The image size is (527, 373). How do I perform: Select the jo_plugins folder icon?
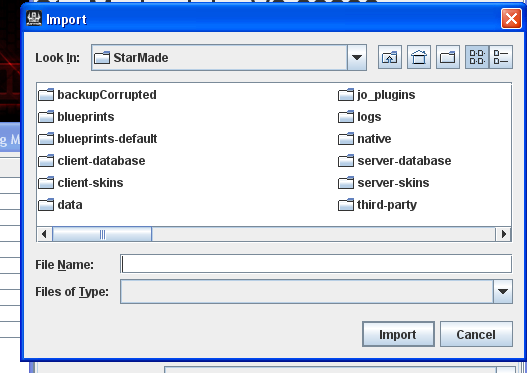(x=346, y=95)
